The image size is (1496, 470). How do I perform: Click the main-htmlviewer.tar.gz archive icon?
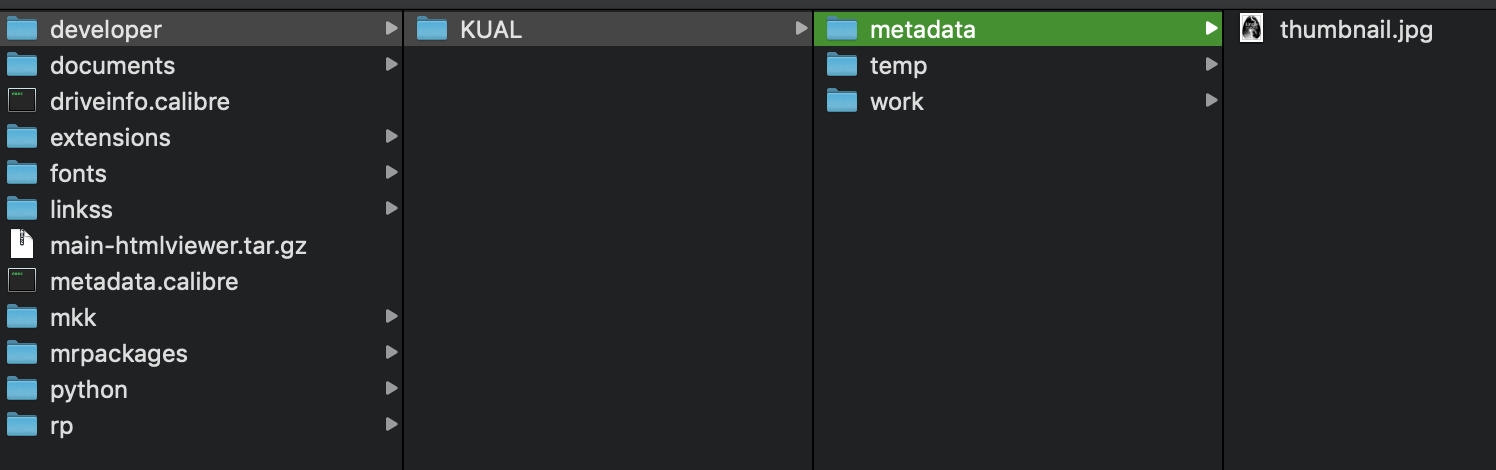[22, 245]
